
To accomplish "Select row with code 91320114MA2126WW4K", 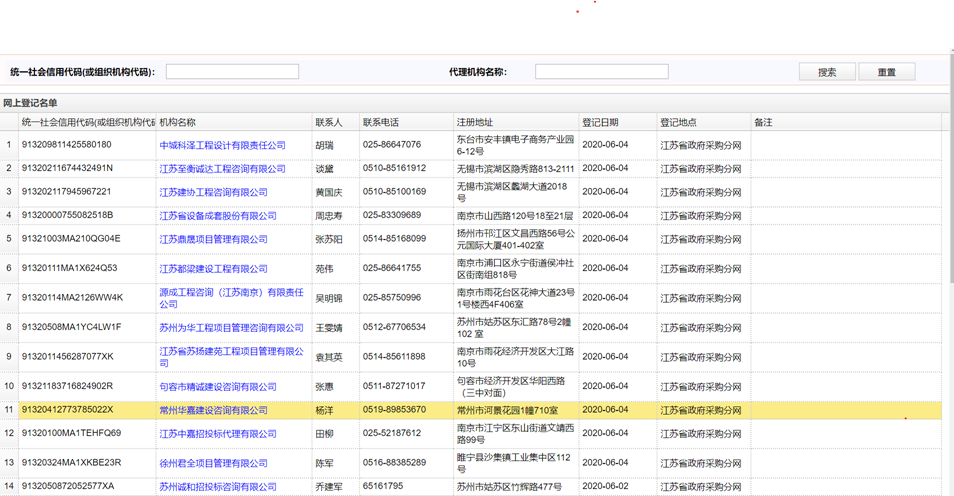I will [x=72, y=298].
